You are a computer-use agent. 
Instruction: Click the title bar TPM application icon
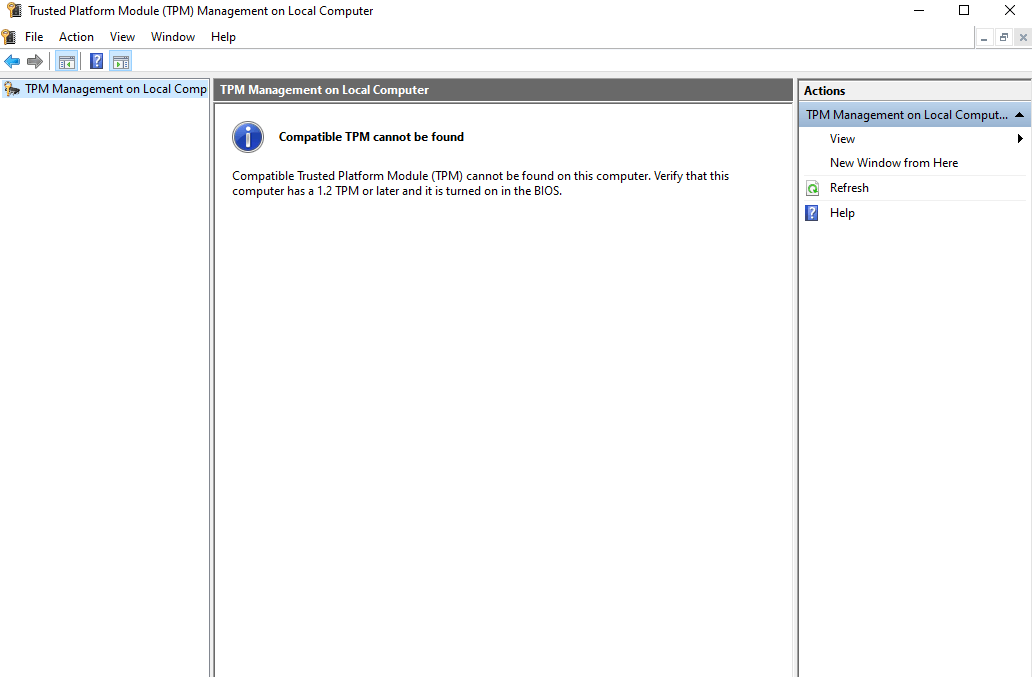pos(13,11)
